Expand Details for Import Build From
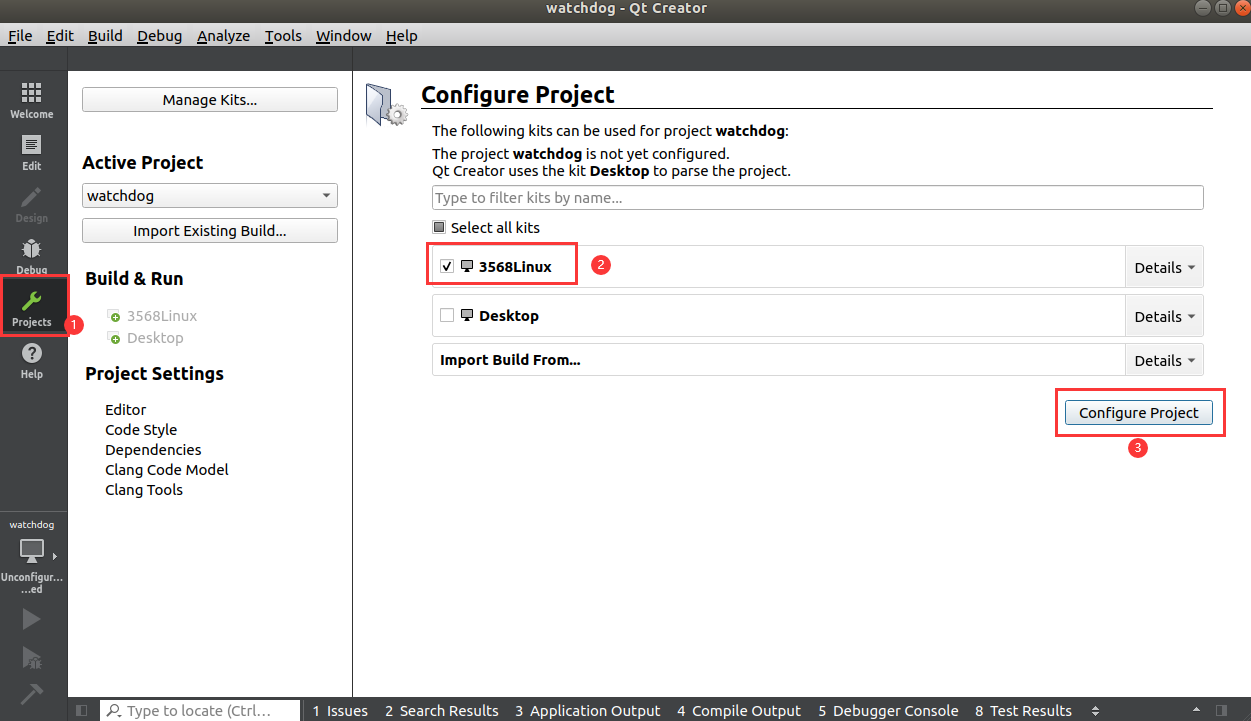Screen dimensions: 1251x721 (1164, 360)
